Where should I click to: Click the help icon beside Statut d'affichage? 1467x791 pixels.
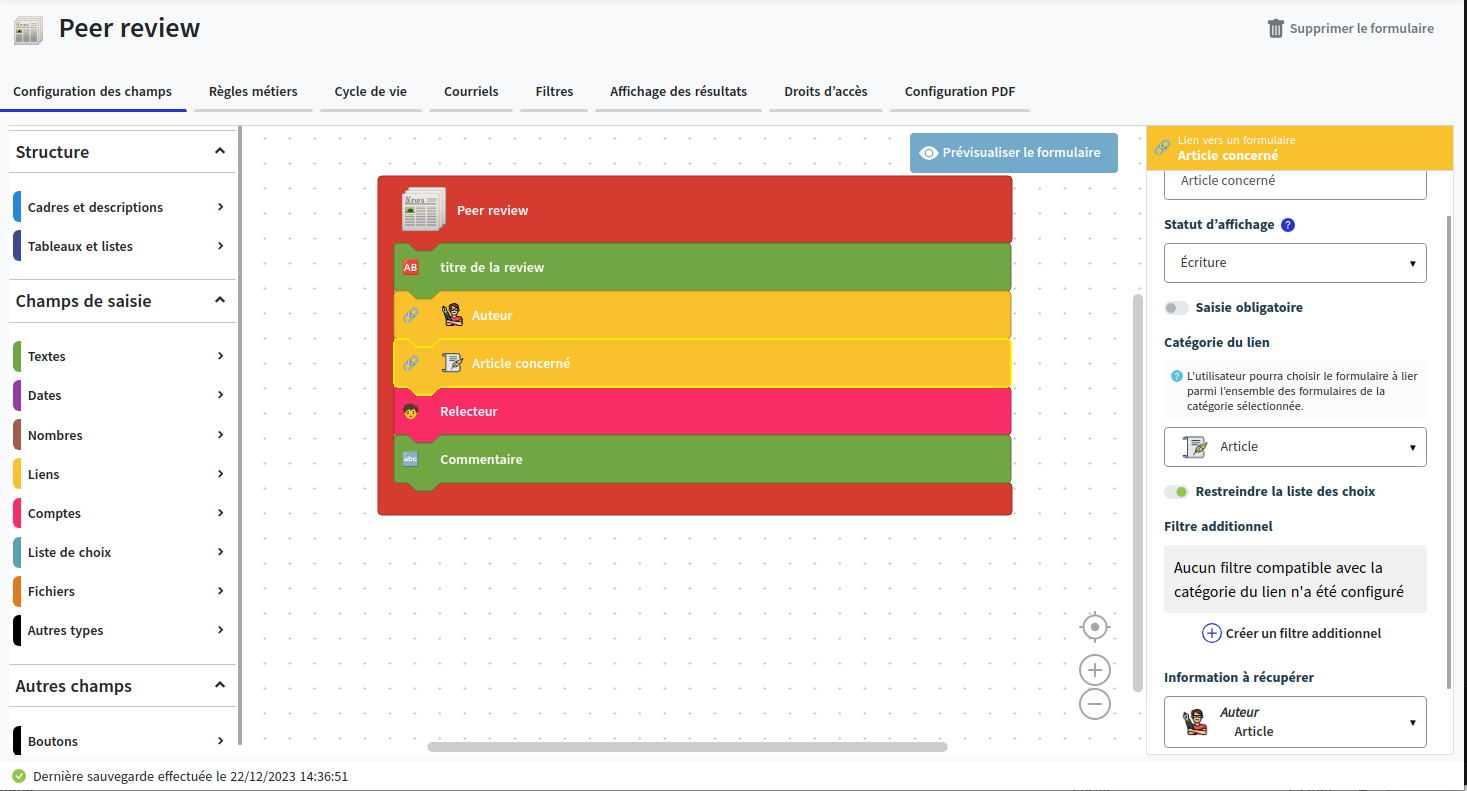(1288, 225)
